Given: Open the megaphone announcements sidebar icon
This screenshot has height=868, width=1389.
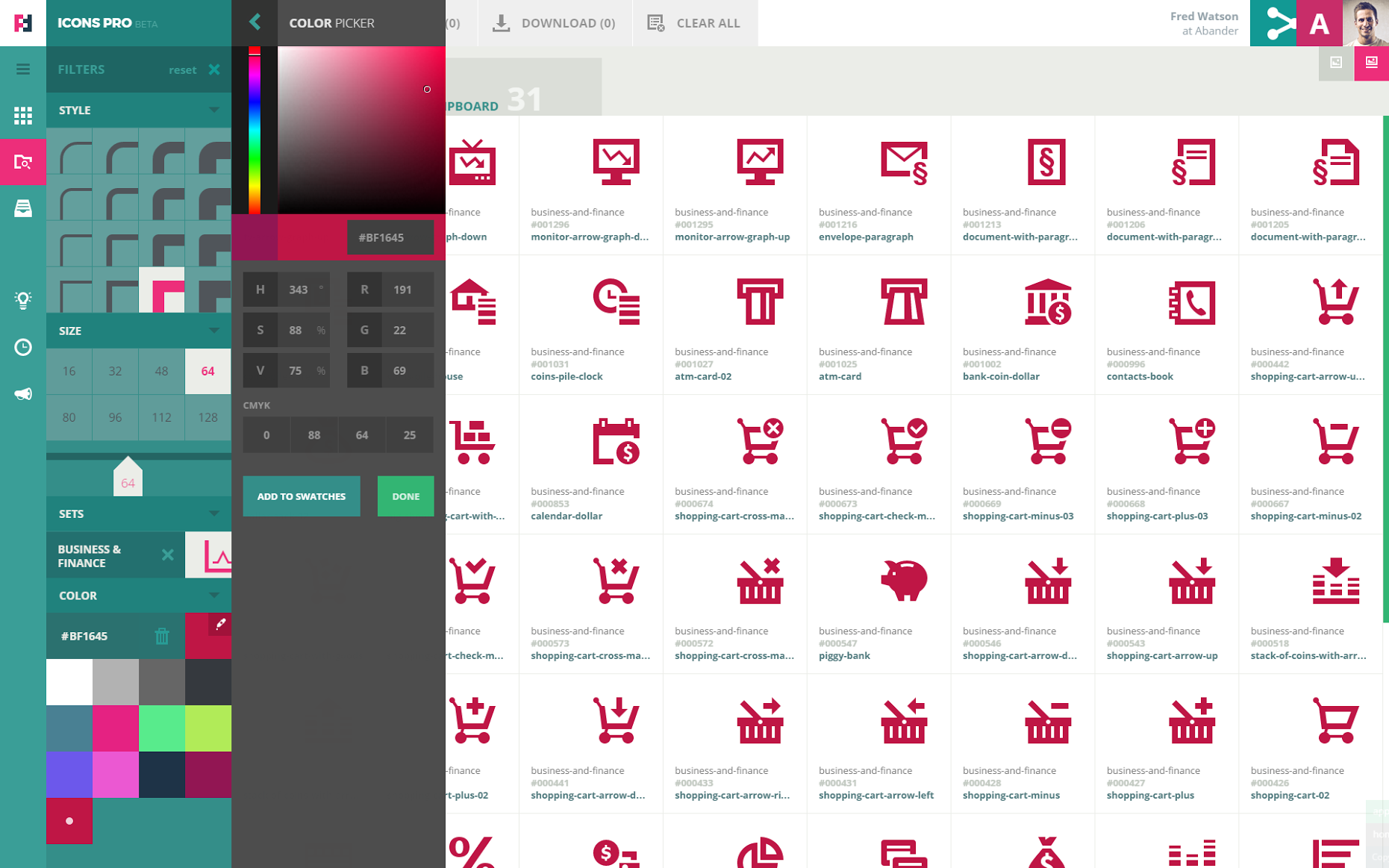Looking at the screenshot, I should pos(23,394).
